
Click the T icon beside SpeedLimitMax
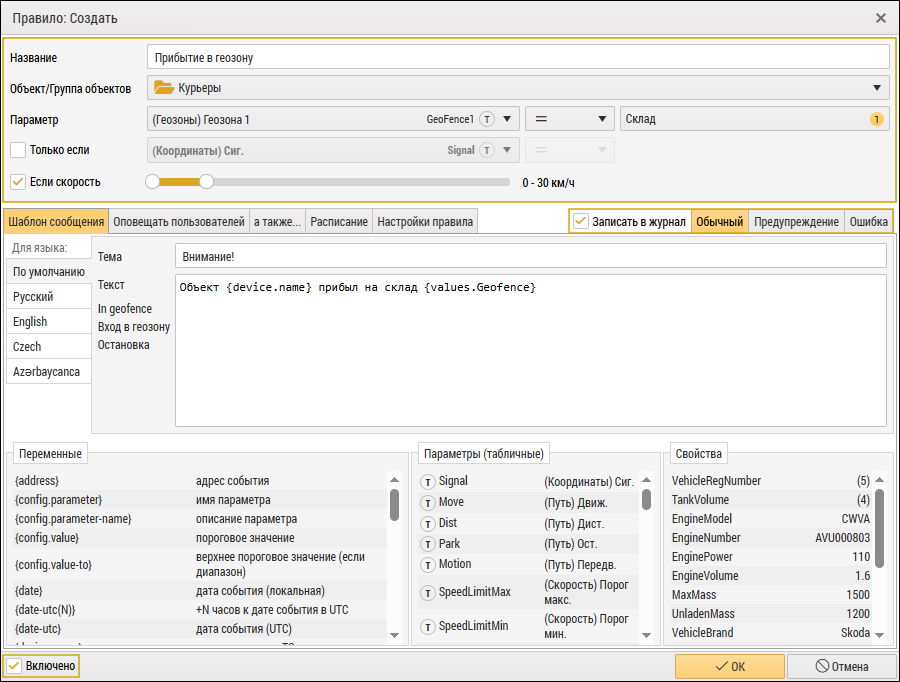pyautogui.click(x=428, y=592)
